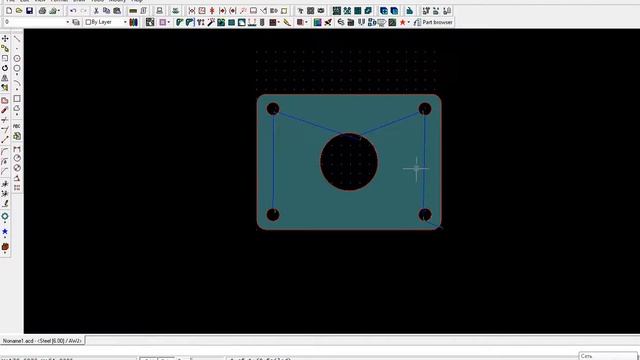
Task: Open the Part browser
Action: (x=433, y=22)
